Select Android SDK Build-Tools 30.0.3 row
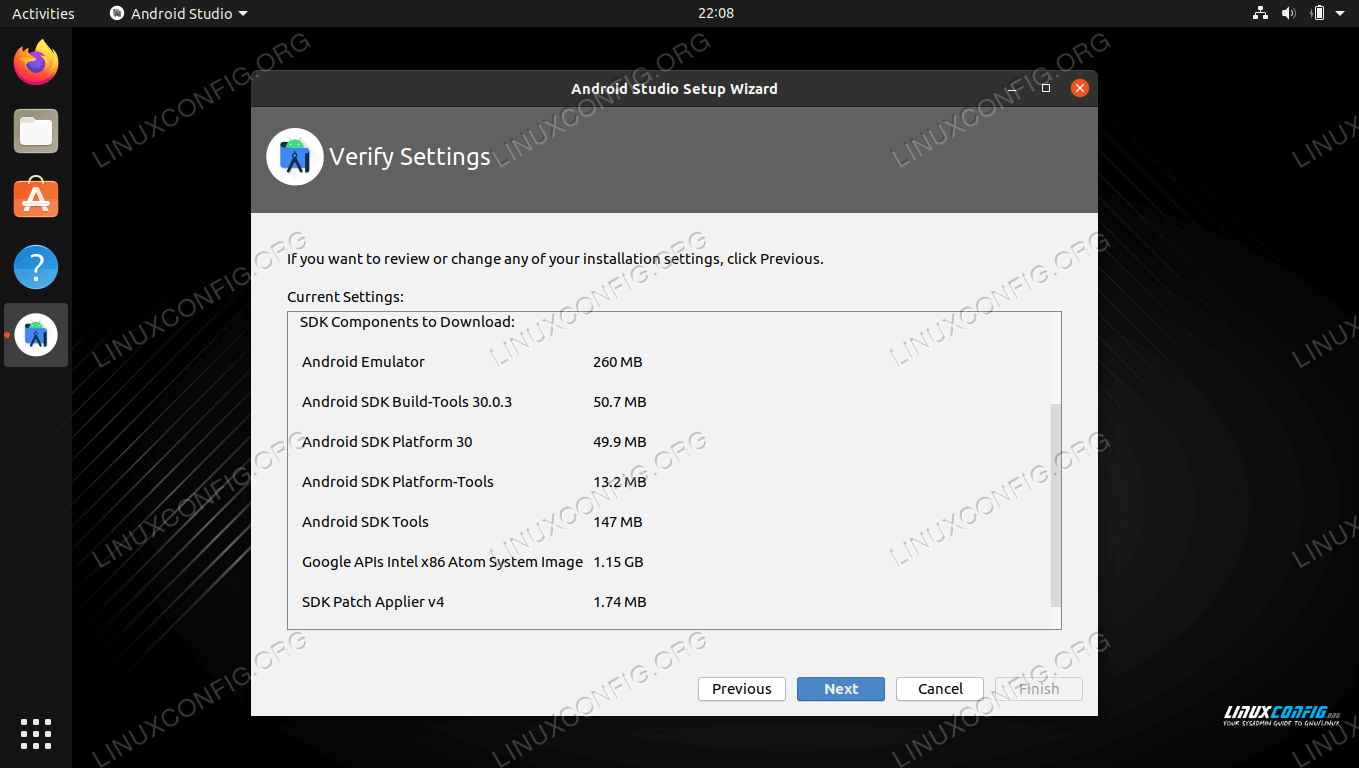1359x768 pixels. (407, 402)
